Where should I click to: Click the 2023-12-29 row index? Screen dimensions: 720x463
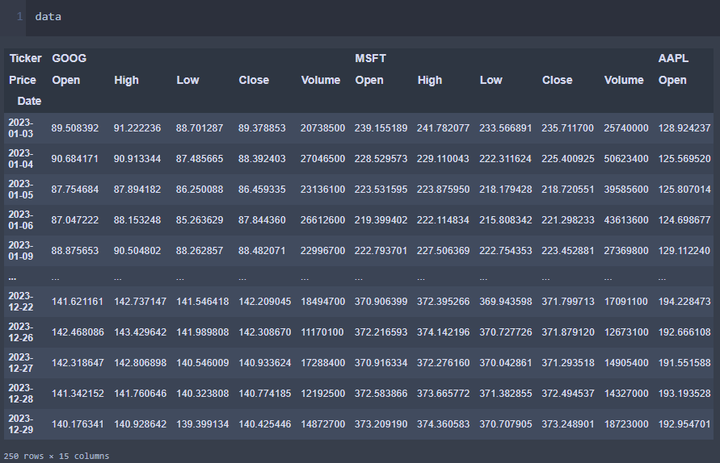point(21,424)
